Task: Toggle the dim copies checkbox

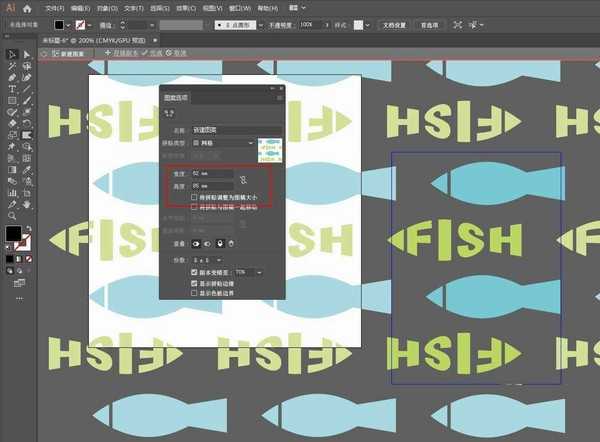Action: click(195, 272)
